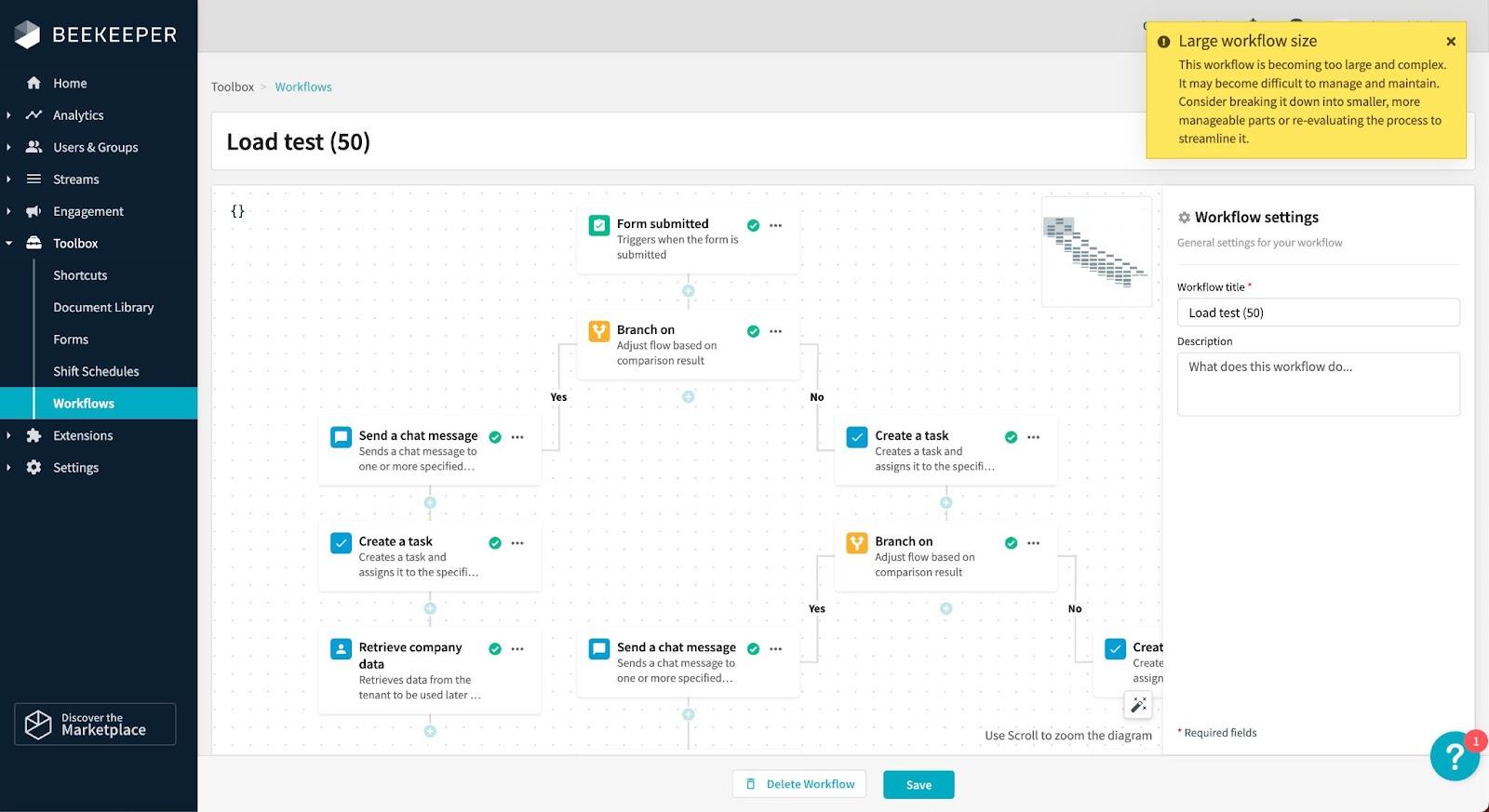The height and width of the screenshot is (812, 1489).
Task: Click the code braces icon on canvas
Action: point(237,211)
